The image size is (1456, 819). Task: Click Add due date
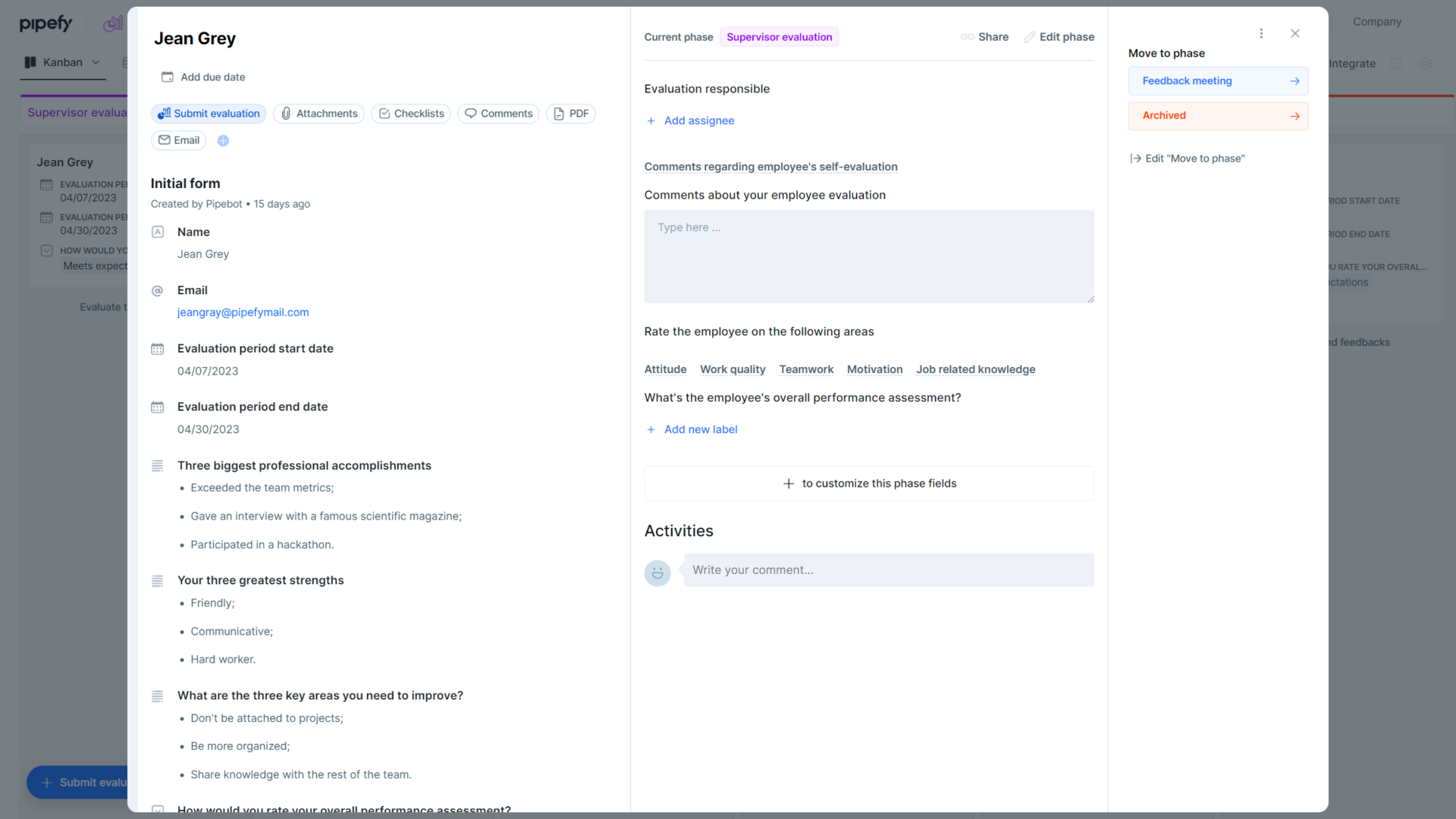pyautogui.click(x=212, y=77)
